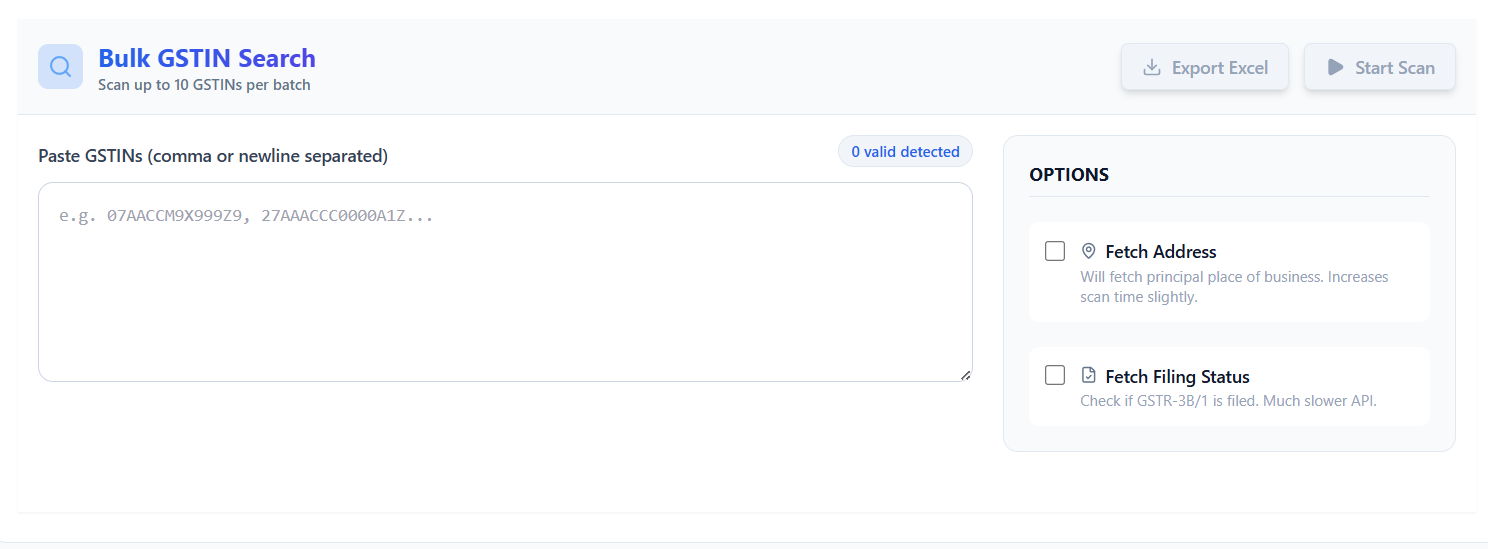Click the "Scan up to 10 GSTINs" subtitle
Viewport: 1488px width, 549px height.
204,85
